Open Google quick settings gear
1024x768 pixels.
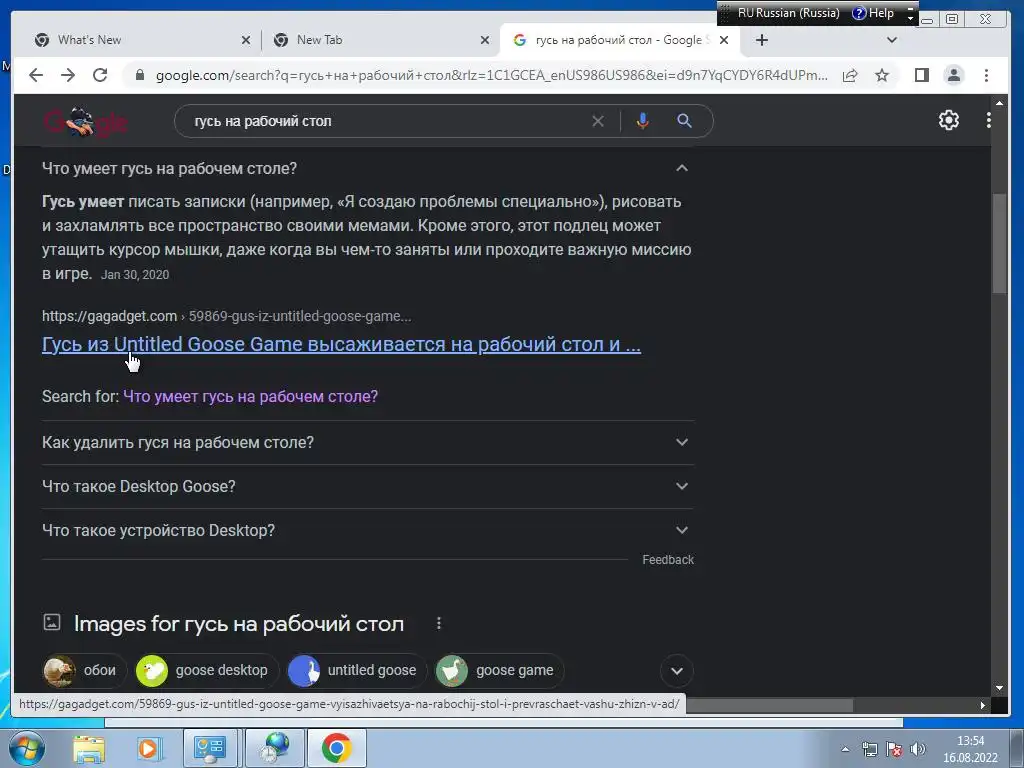tap(948, 120)
